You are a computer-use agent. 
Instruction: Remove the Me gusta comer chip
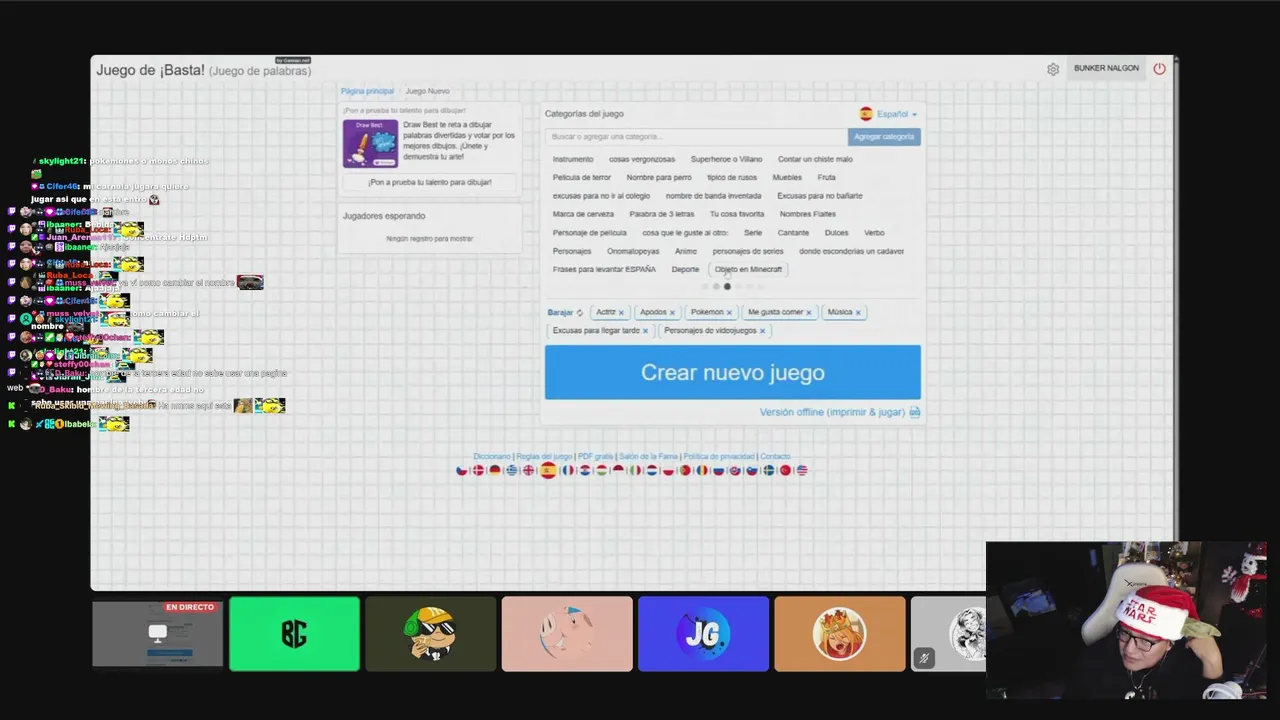pyautogui.click(x=809, y=313)
